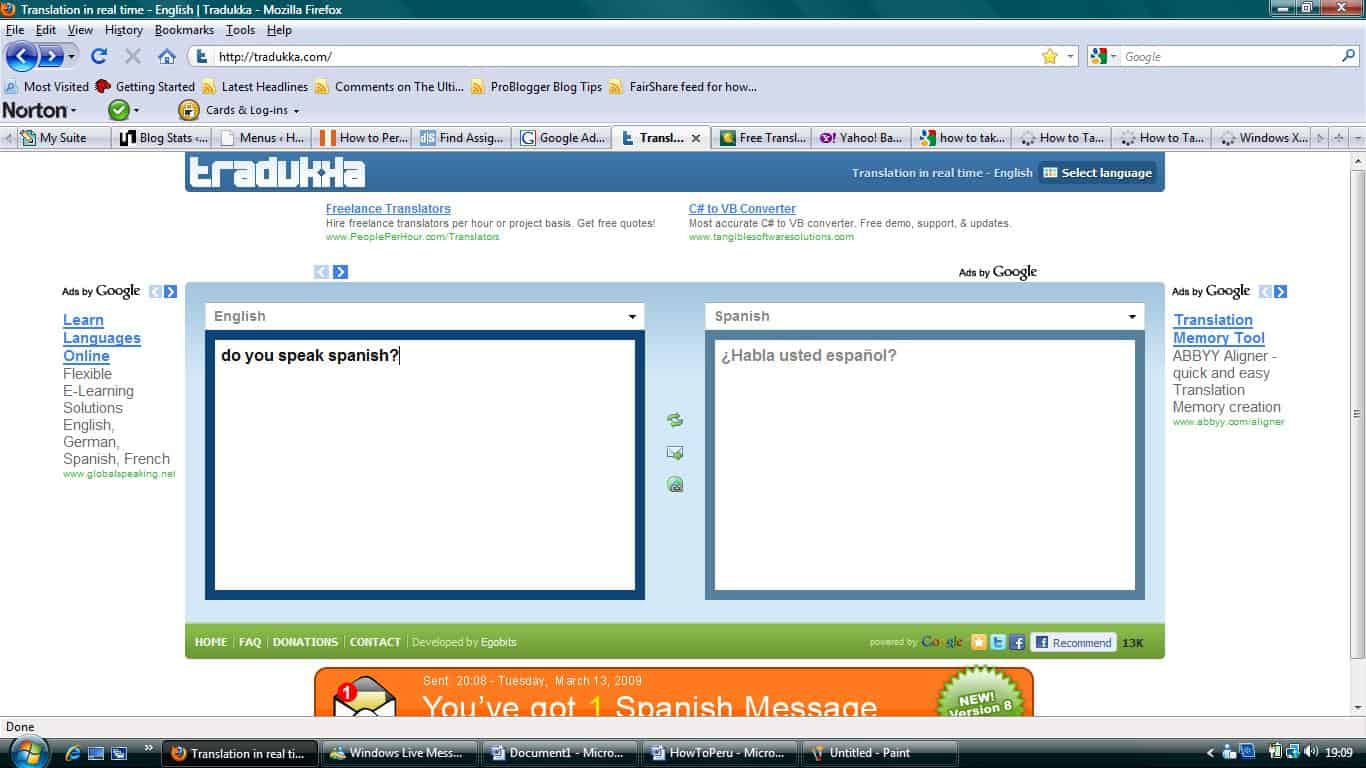Click the next ad arrow above English box
1366x768 pixels.
pyautogui.click(x=341, y=272)
